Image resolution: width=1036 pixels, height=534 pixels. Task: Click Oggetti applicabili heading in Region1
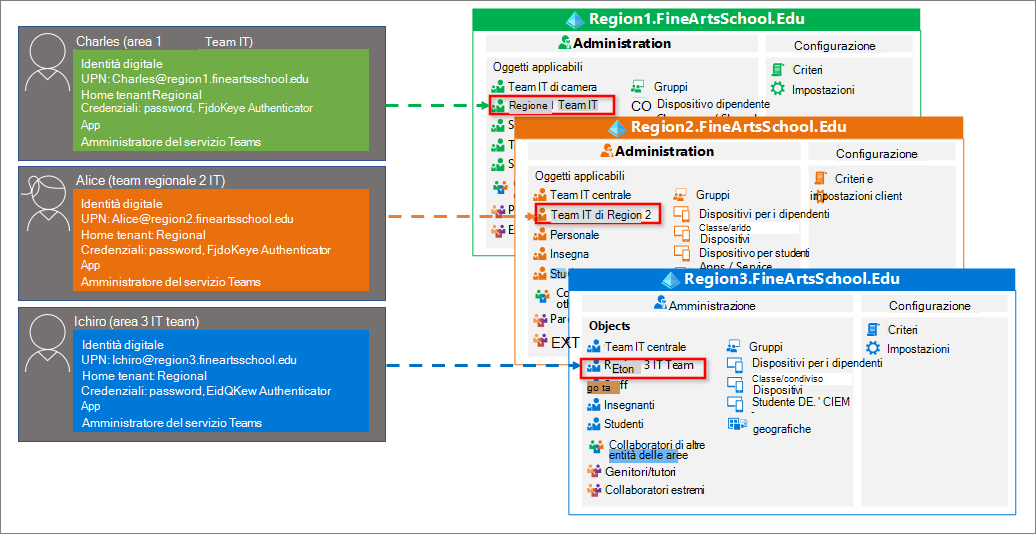538,67
